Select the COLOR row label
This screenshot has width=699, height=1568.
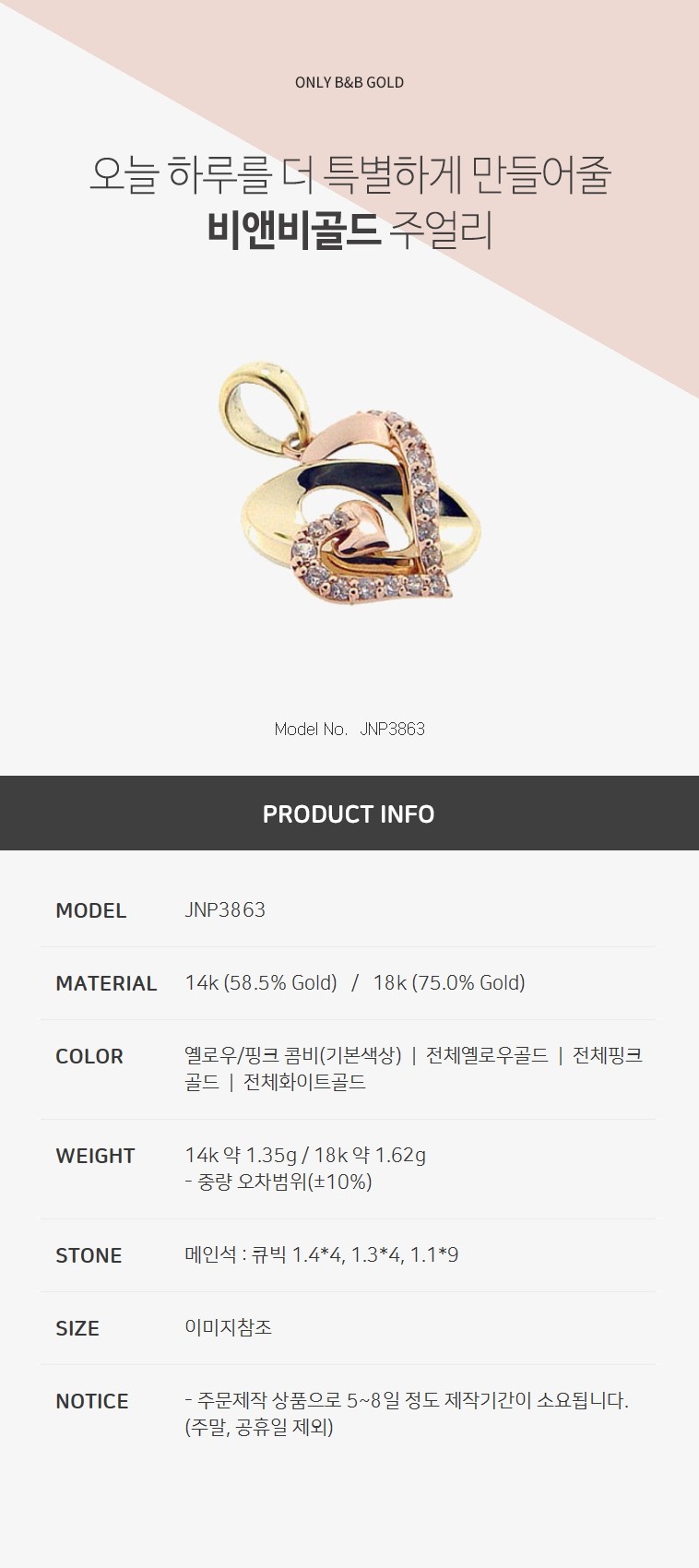point(89,1056)
